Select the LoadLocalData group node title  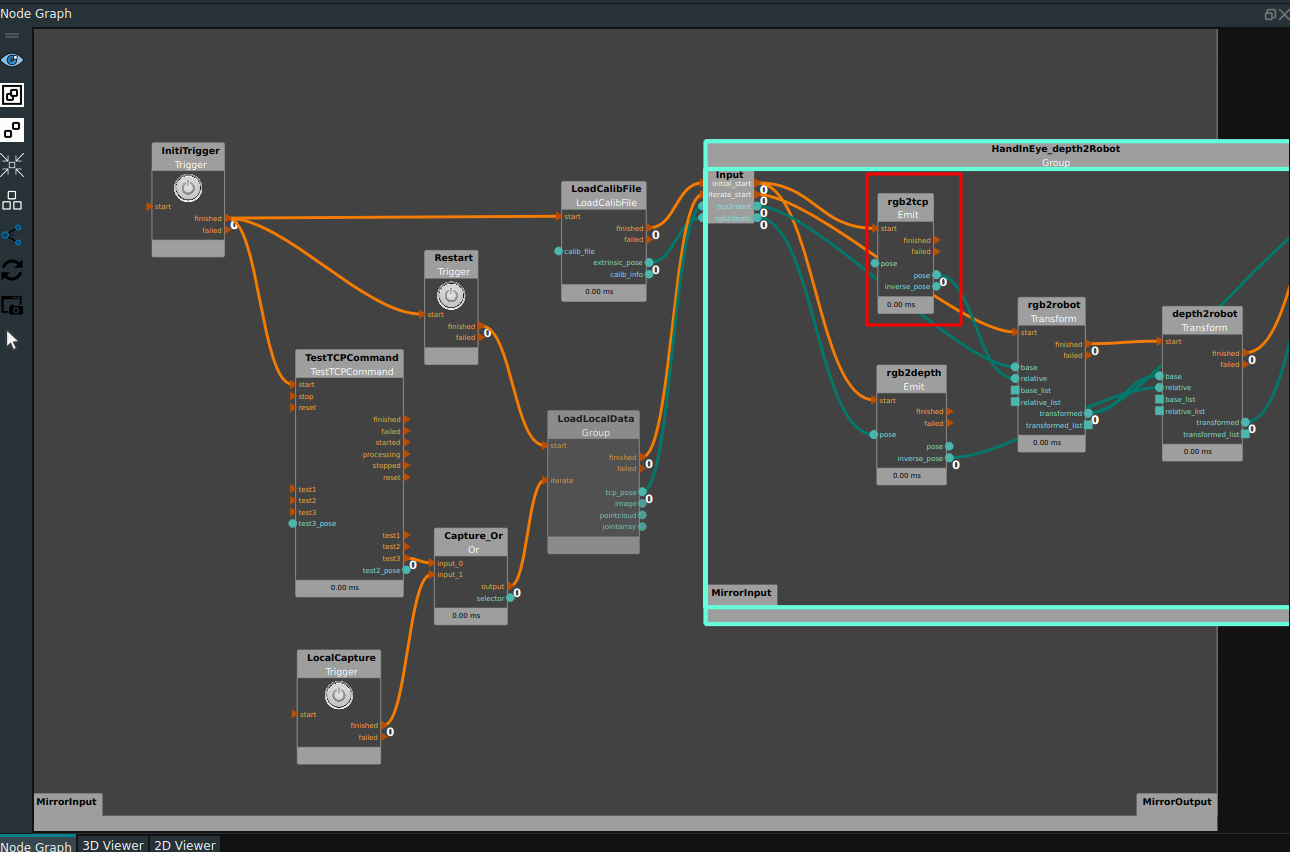tap(594, 418)
